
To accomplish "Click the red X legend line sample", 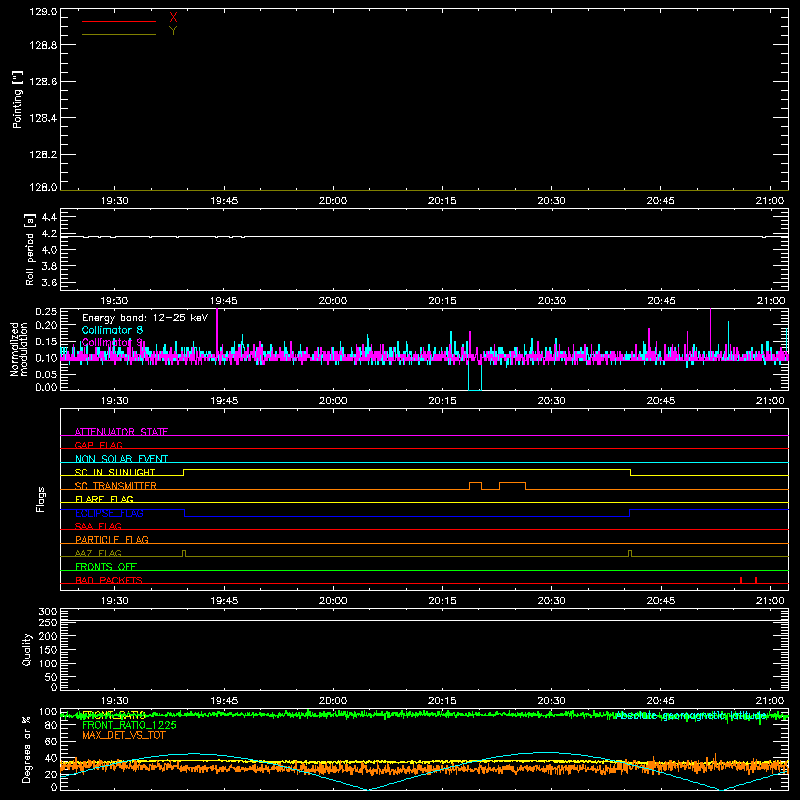I will 119,21.
